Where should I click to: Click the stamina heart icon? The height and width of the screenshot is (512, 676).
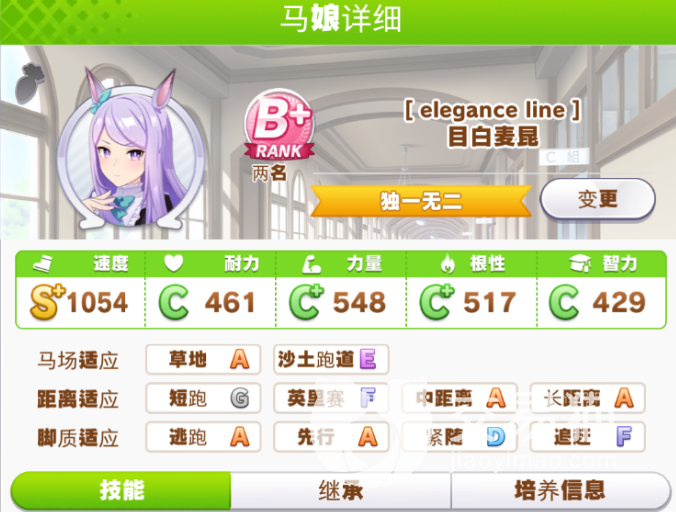pos(174,263)
